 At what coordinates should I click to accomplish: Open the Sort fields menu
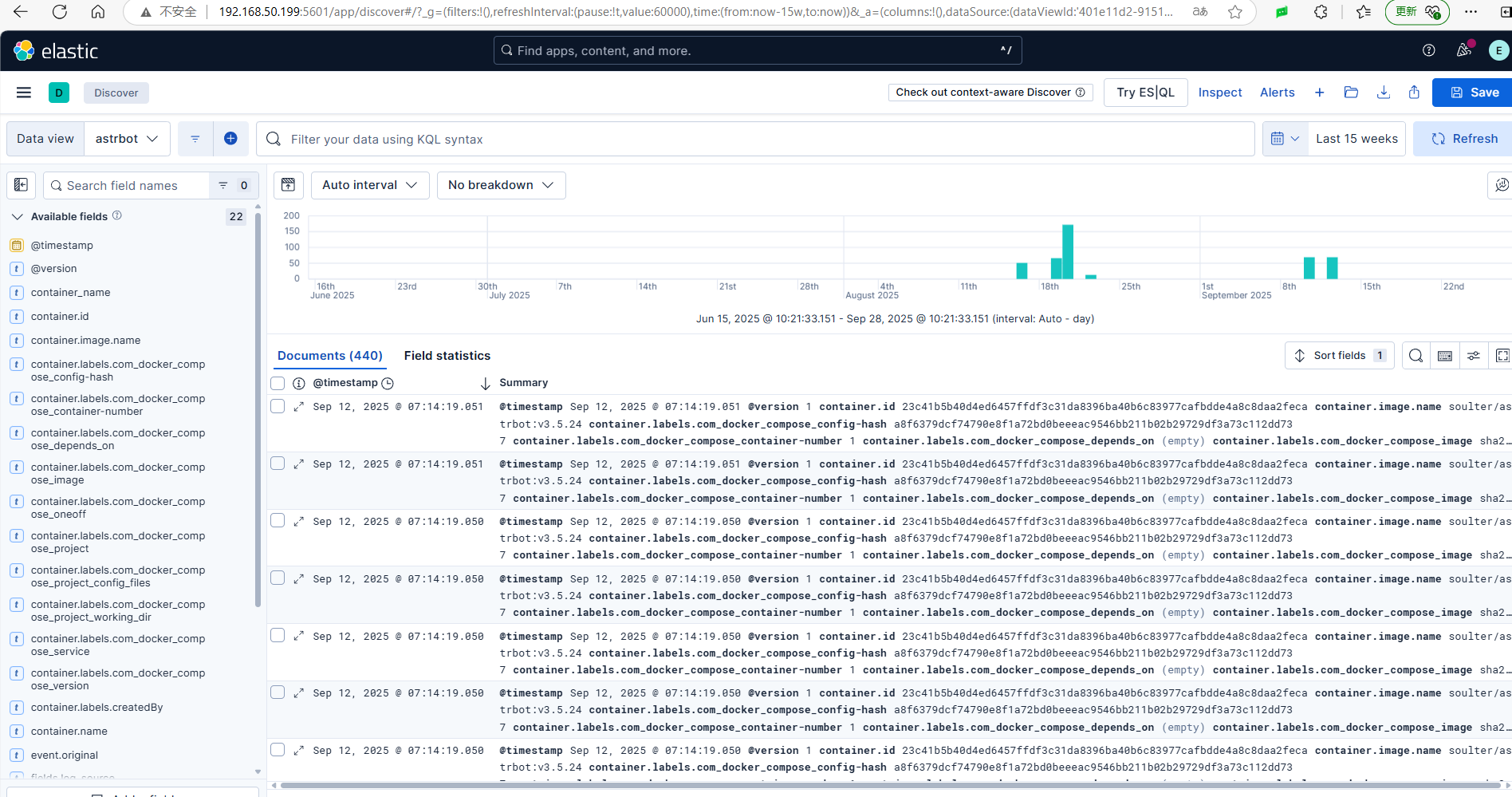point(1340,356)
